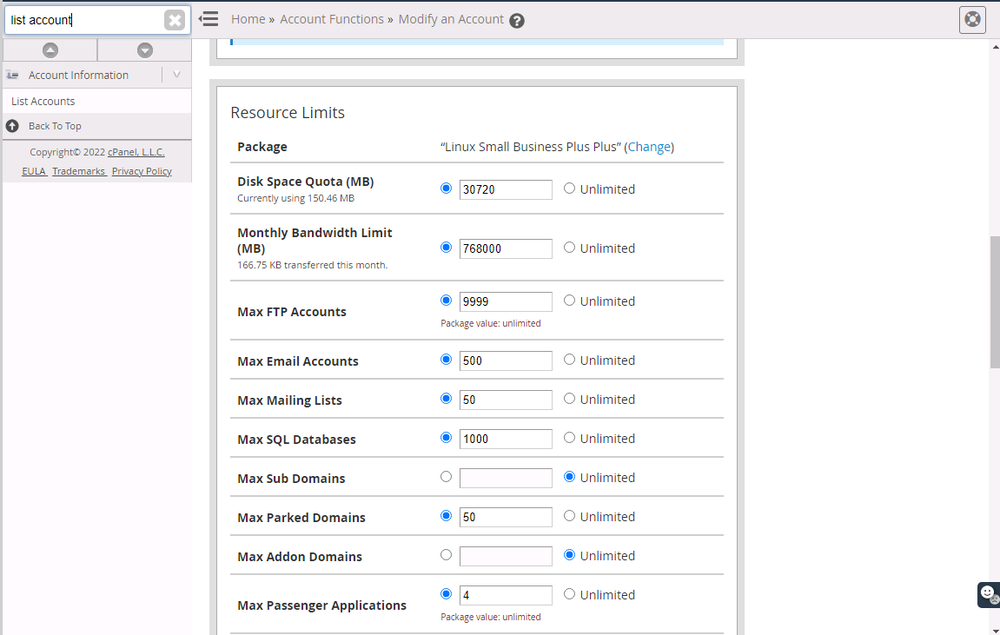This screenshot has width=1000, height=635.
Task: Click the empty Max Addon Domains field
Action: coord(506,556)
